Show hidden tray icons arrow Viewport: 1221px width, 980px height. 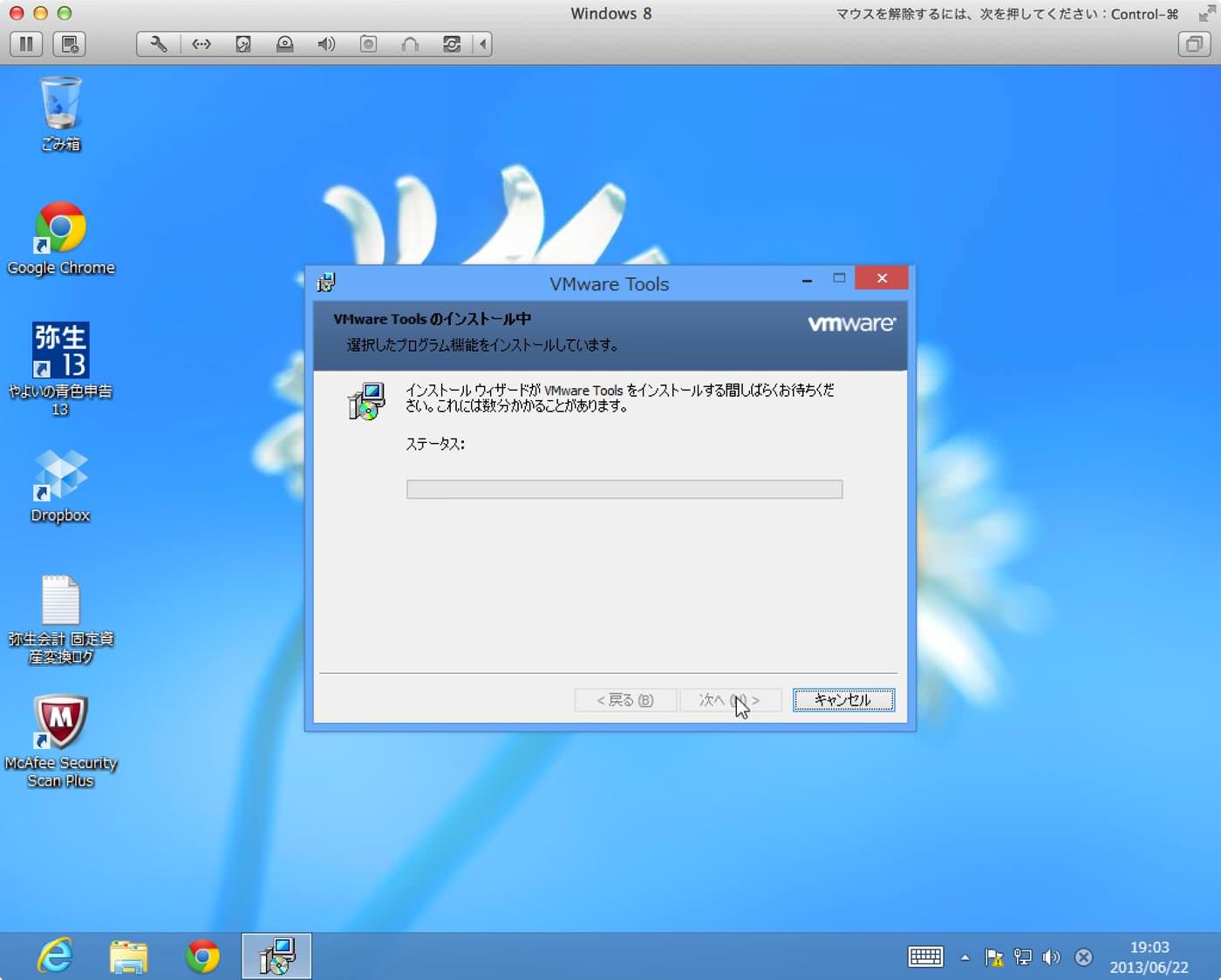(965, 957)
